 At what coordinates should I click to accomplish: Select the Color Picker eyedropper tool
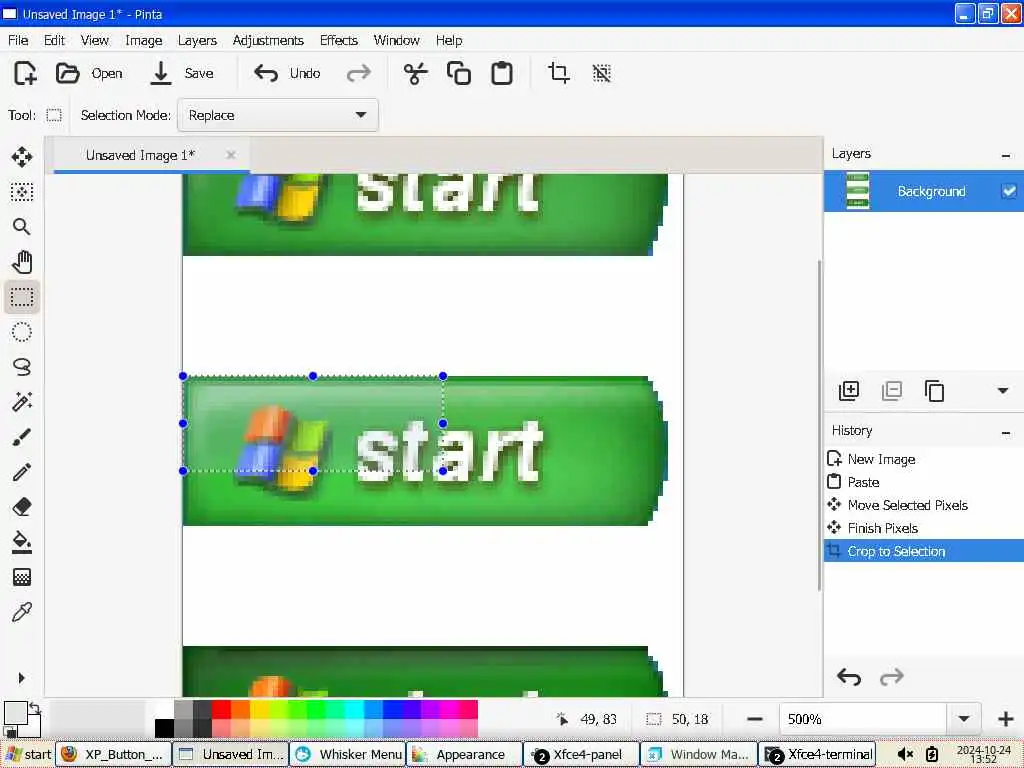[x=22, y=613]
